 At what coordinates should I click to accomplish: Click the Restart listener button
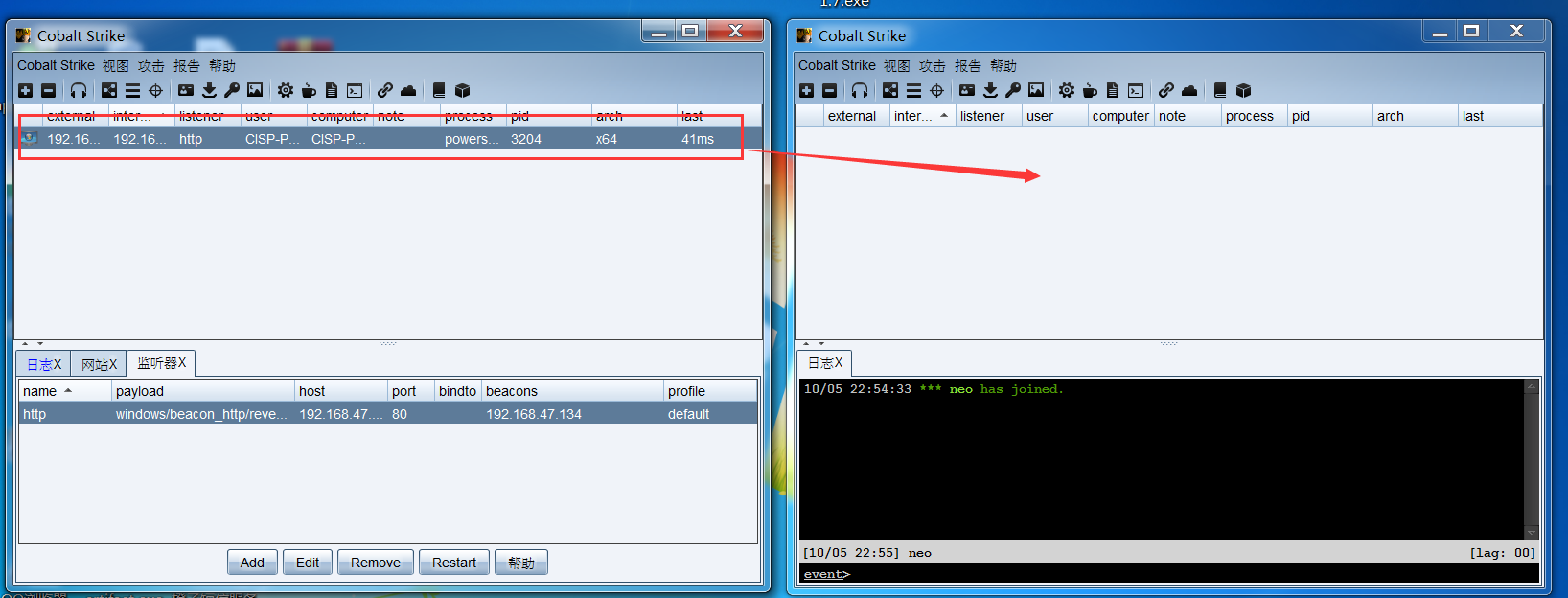point(454,563)
